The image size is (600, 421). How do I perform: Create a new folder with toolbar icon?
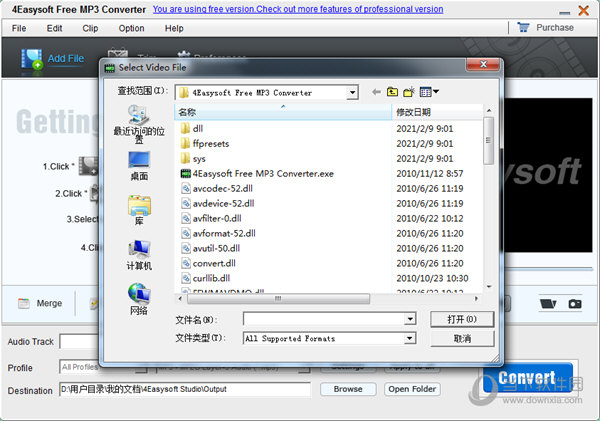409,92
